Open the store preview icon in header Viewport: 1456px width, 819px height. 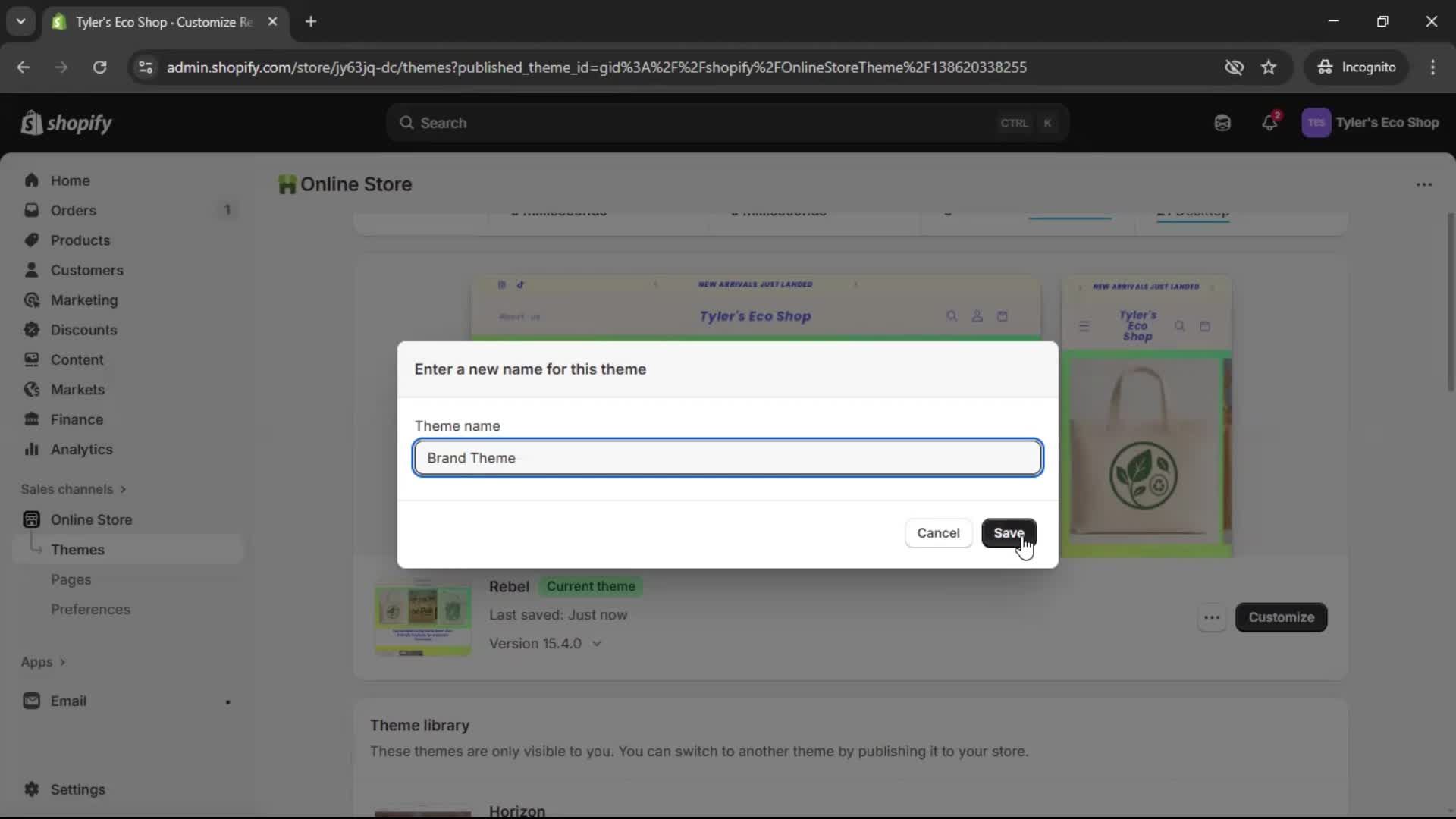(x=1222, y=122)
